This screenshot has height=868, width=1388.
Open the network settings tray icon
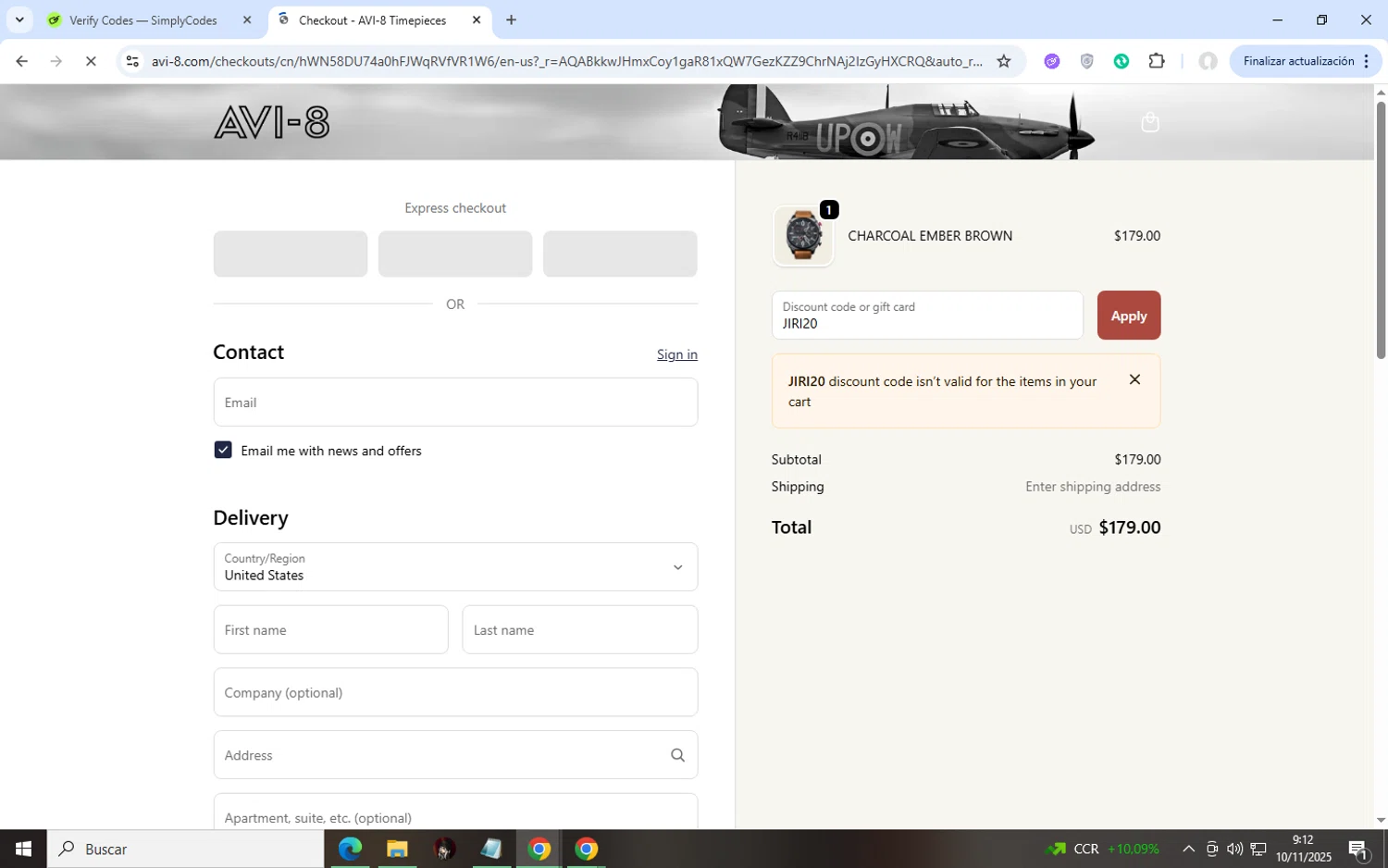pyautogui.click(x=1258, y=849)
